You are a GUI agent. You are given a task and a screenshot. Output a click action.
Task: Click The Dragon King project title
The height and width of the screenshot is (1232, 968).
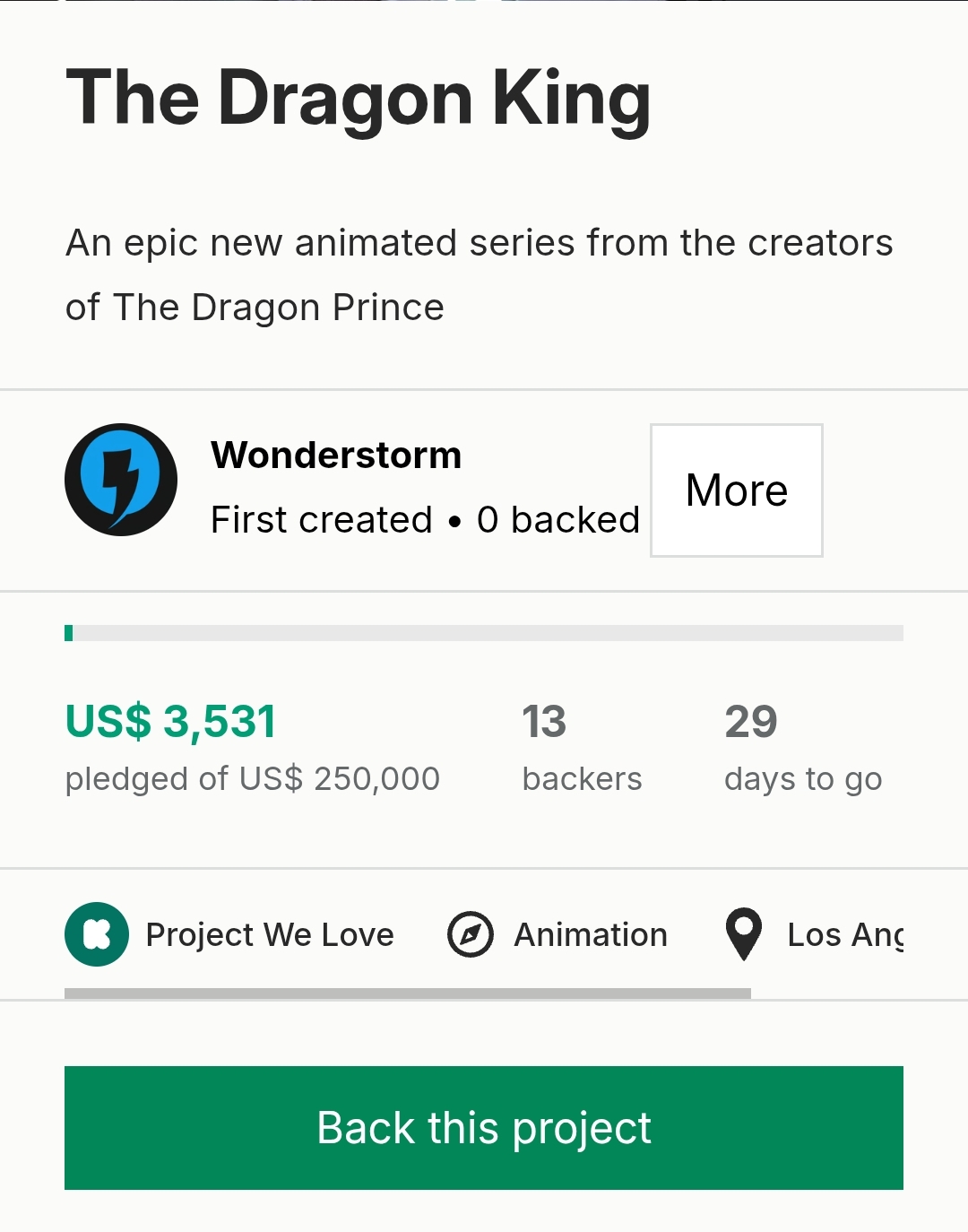(359, 99)
